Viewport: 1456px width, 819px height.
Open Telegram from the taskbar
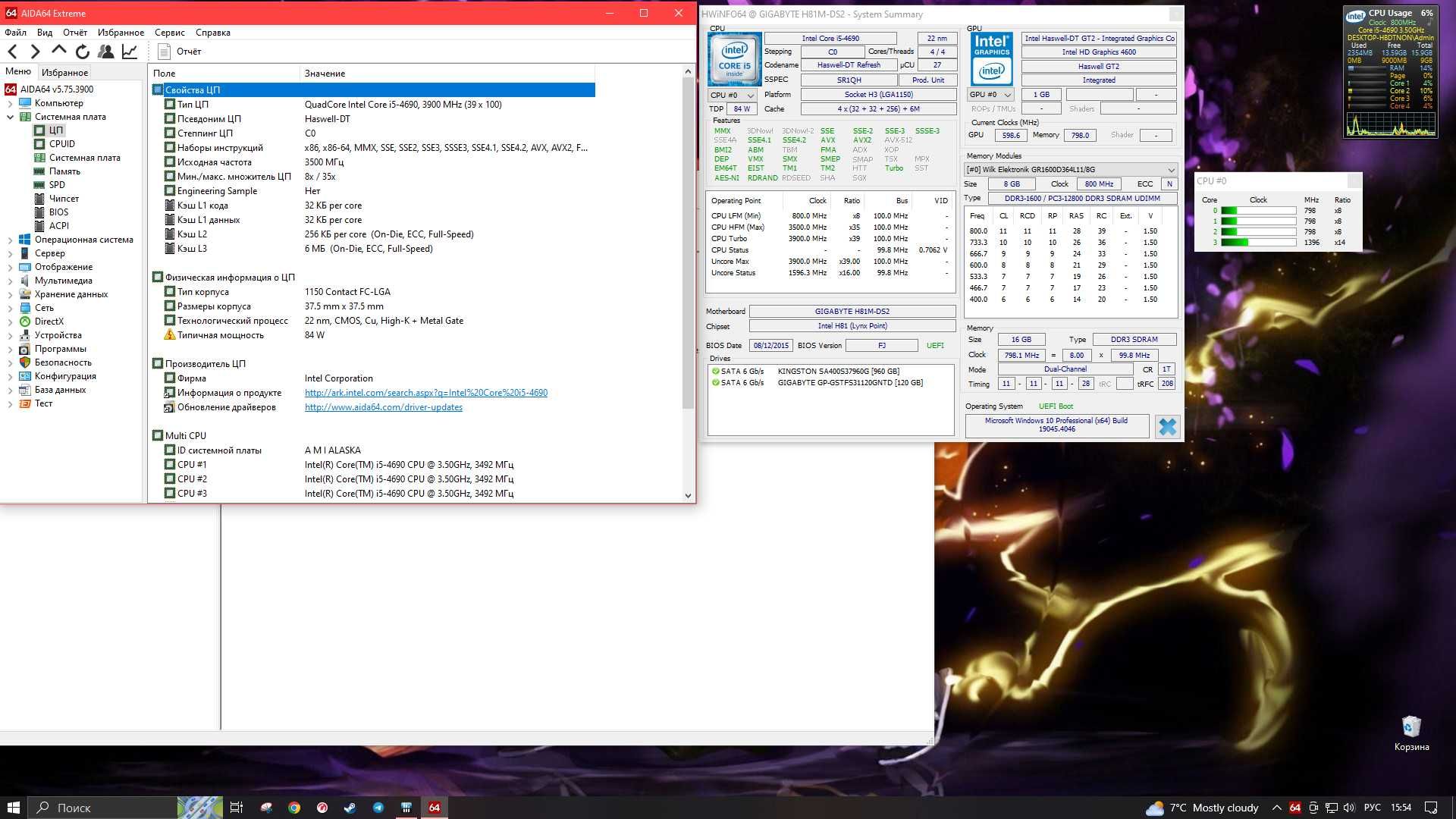coord(378,808)
